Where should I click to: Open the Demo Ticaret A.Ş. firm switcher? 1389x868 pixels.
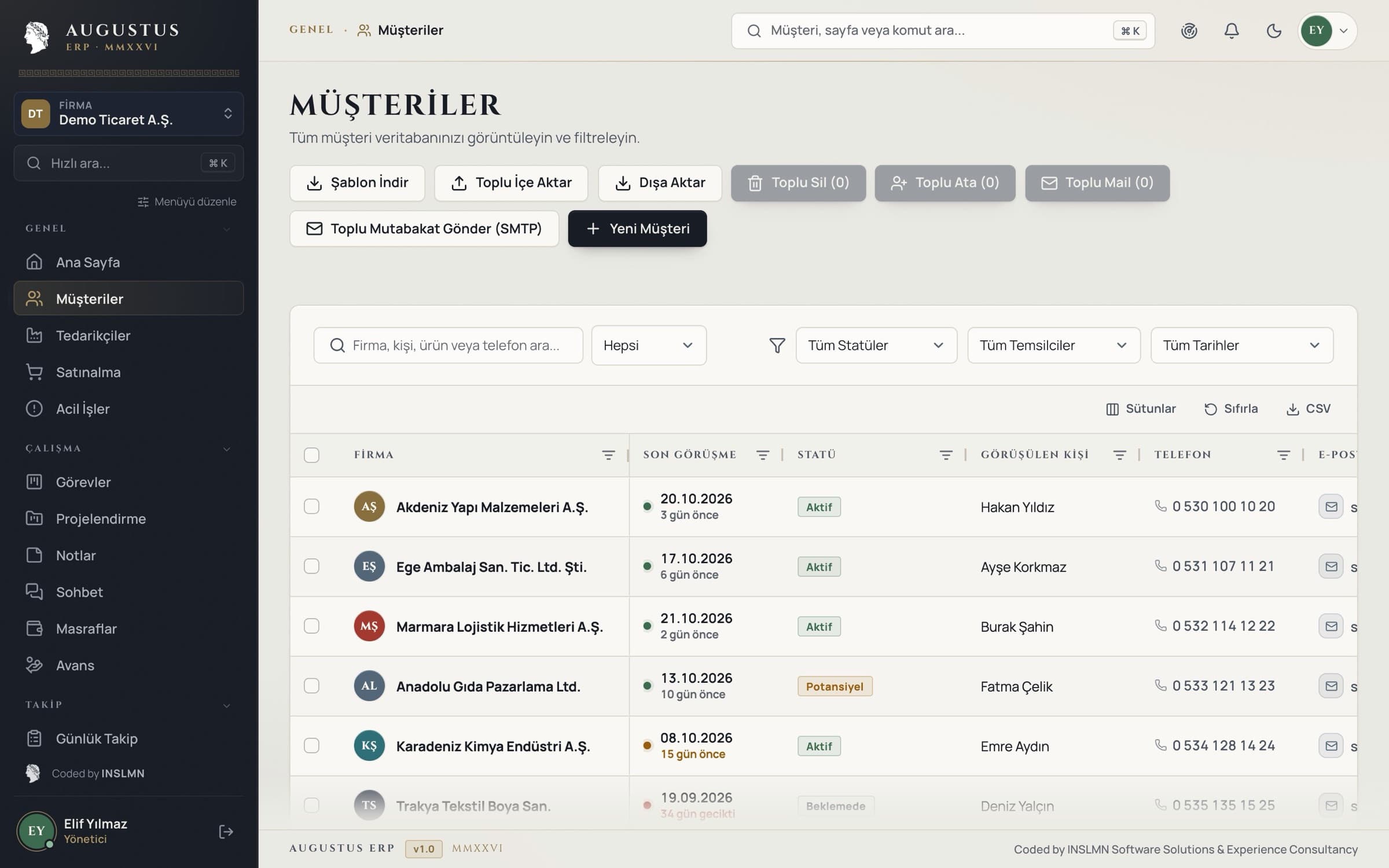coord(128,113)
